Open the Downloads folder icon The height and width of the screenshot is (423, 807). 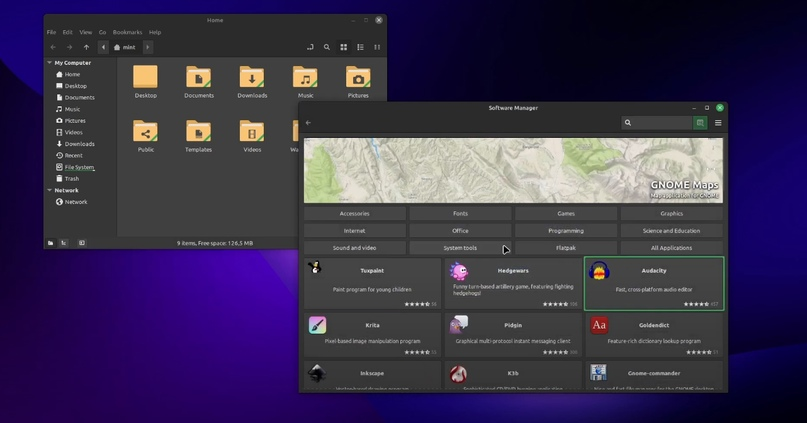pos(252,79)
